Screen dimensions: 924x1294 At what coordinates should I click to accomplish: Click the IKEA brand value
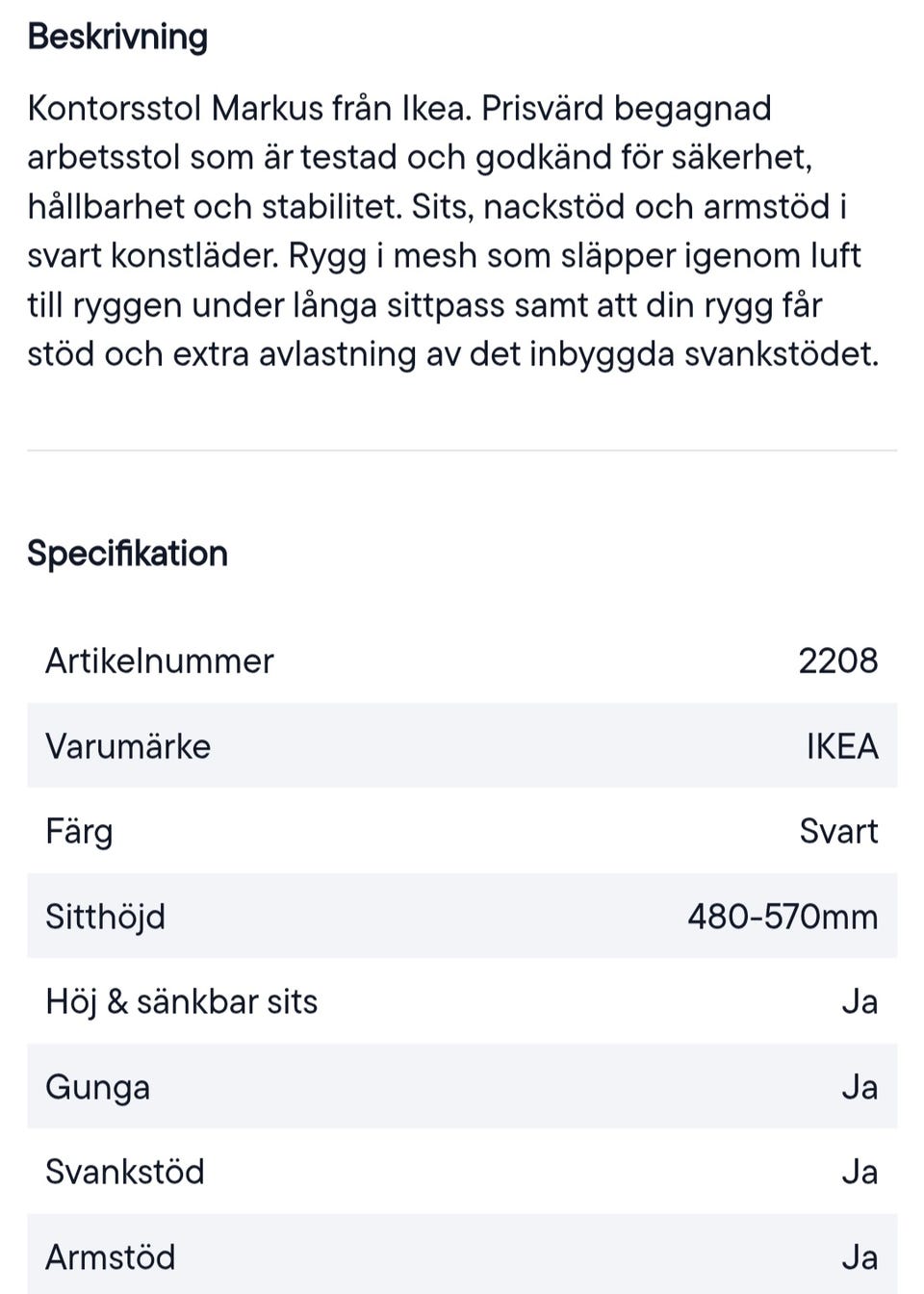(x=841, y=746)
